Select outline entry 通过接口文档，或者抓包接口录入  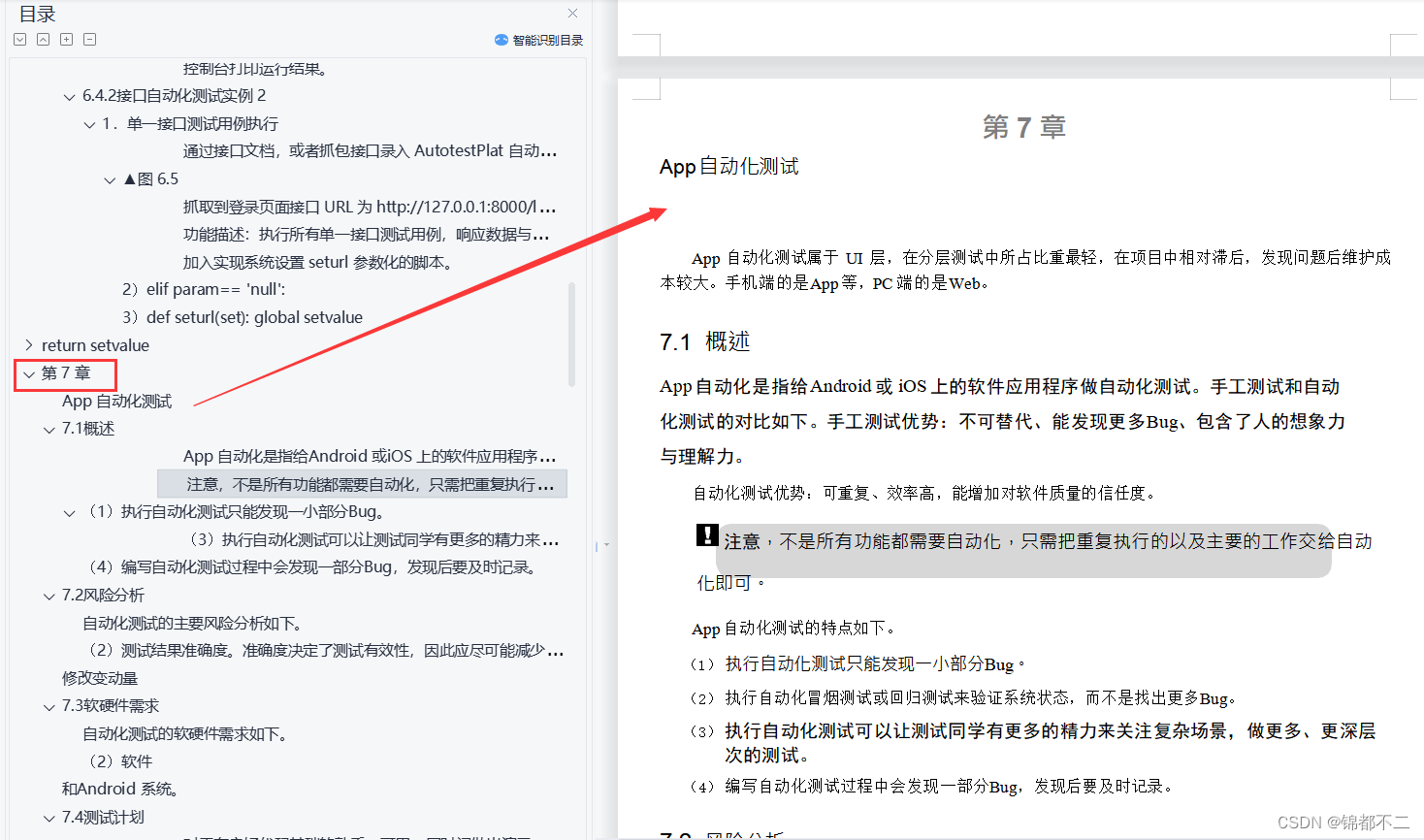pyautogui.click(x=370, y=151)
